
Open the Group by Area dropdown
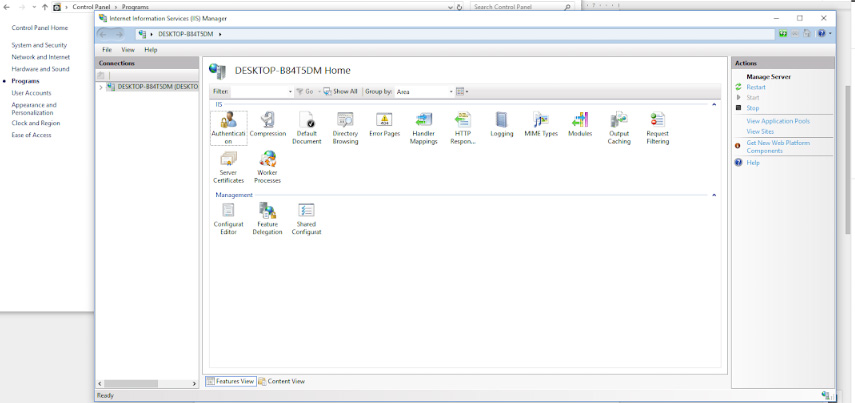point(451,92)
